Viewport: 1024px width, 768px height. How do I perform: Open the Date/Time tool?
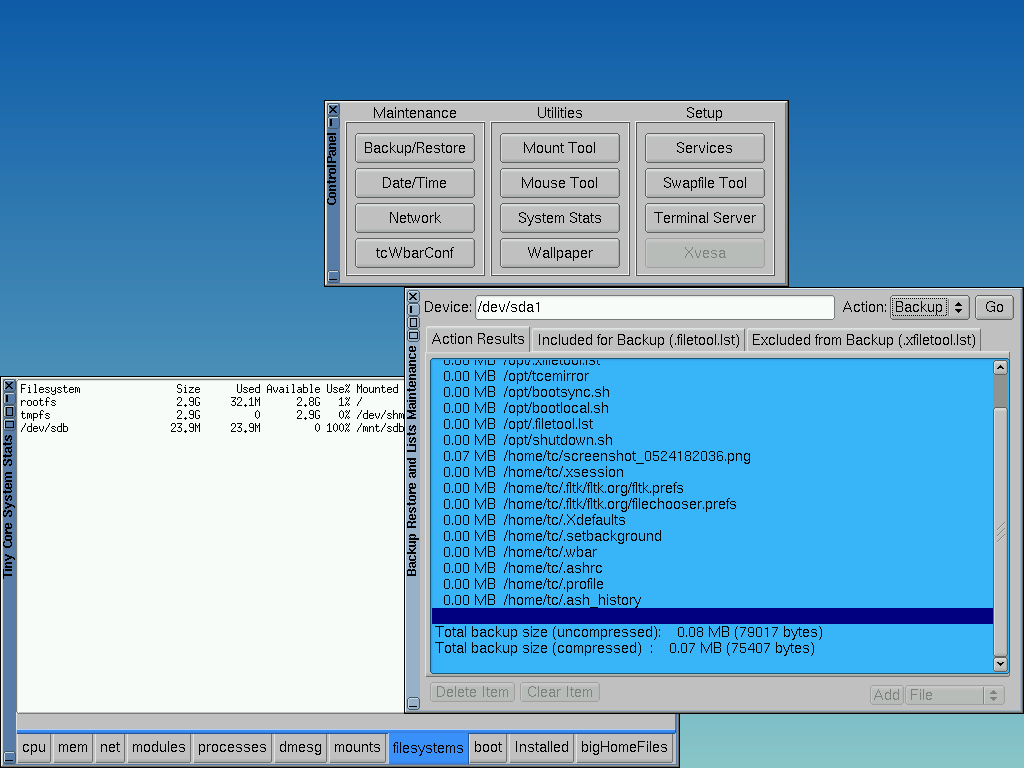point(415,183)
